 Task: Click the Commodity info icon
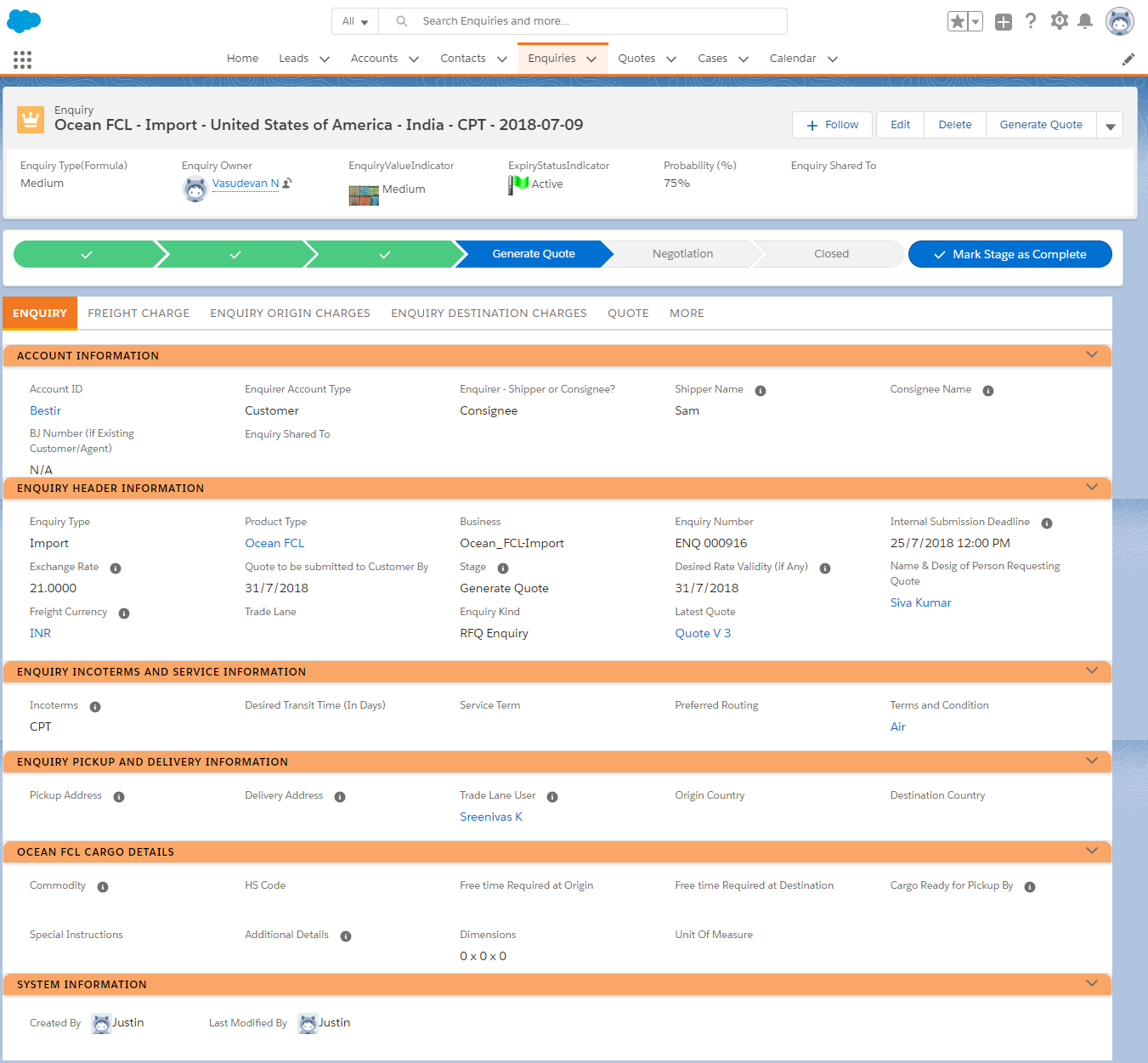pos(103,887)
